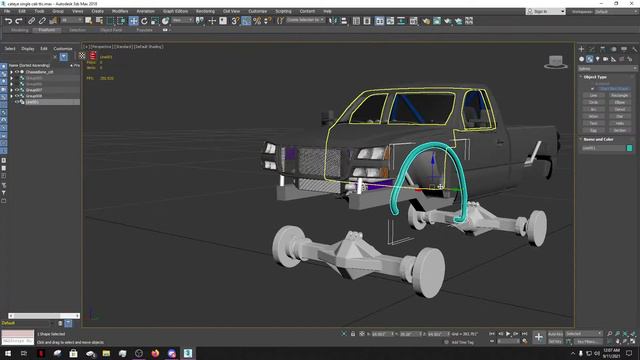
Task: Select the Shapes category icon in Create panel
Action: pos(589,59)
